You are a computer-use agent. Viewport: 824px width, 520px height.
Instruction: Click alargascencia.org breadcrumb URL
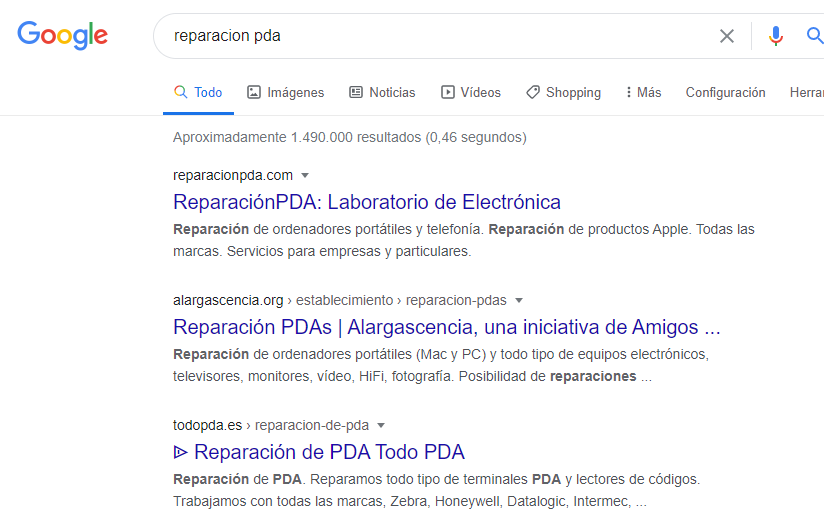click(x=339, y=300)
